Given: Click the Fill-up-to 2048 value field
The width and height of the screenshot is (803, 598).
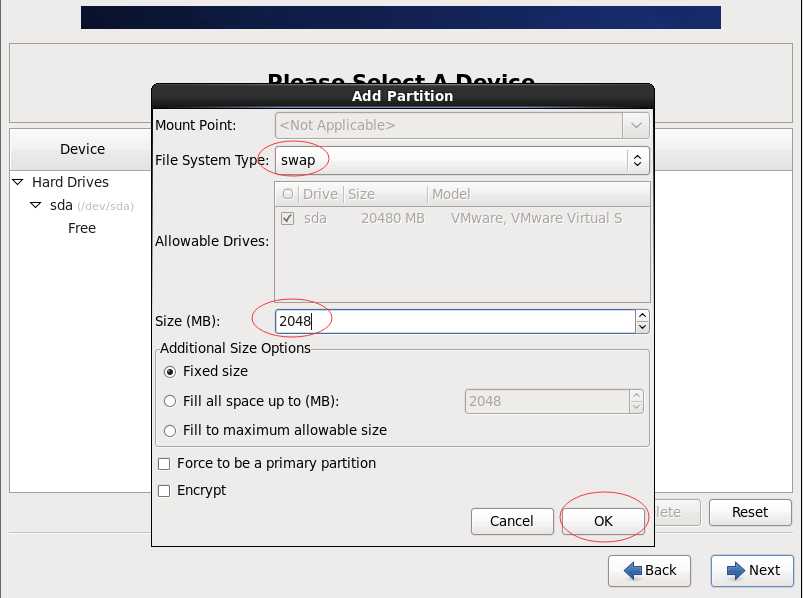Looking at the screenshot, I should (547, 401).
